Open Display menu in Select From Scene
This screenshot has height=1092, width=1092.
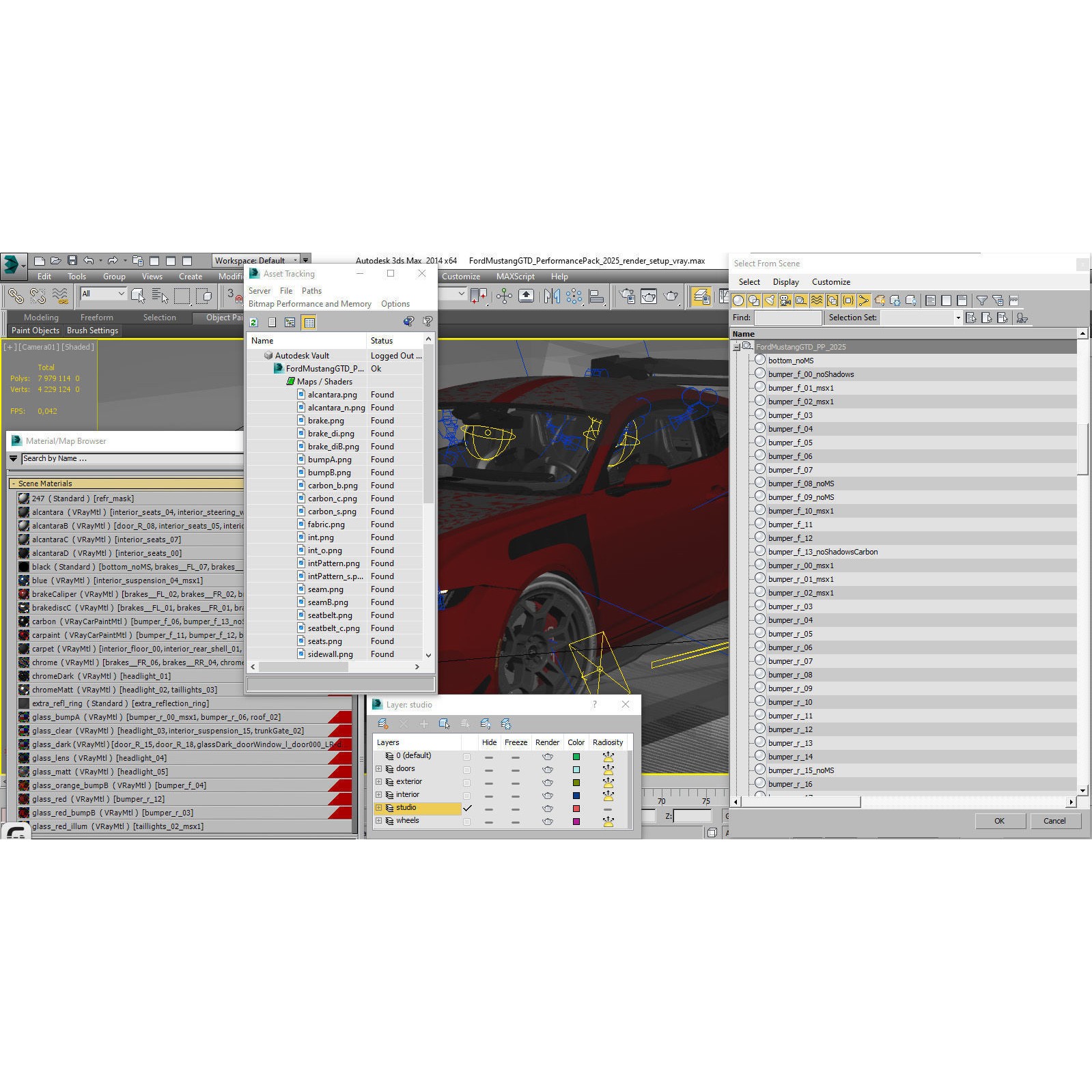786,282
